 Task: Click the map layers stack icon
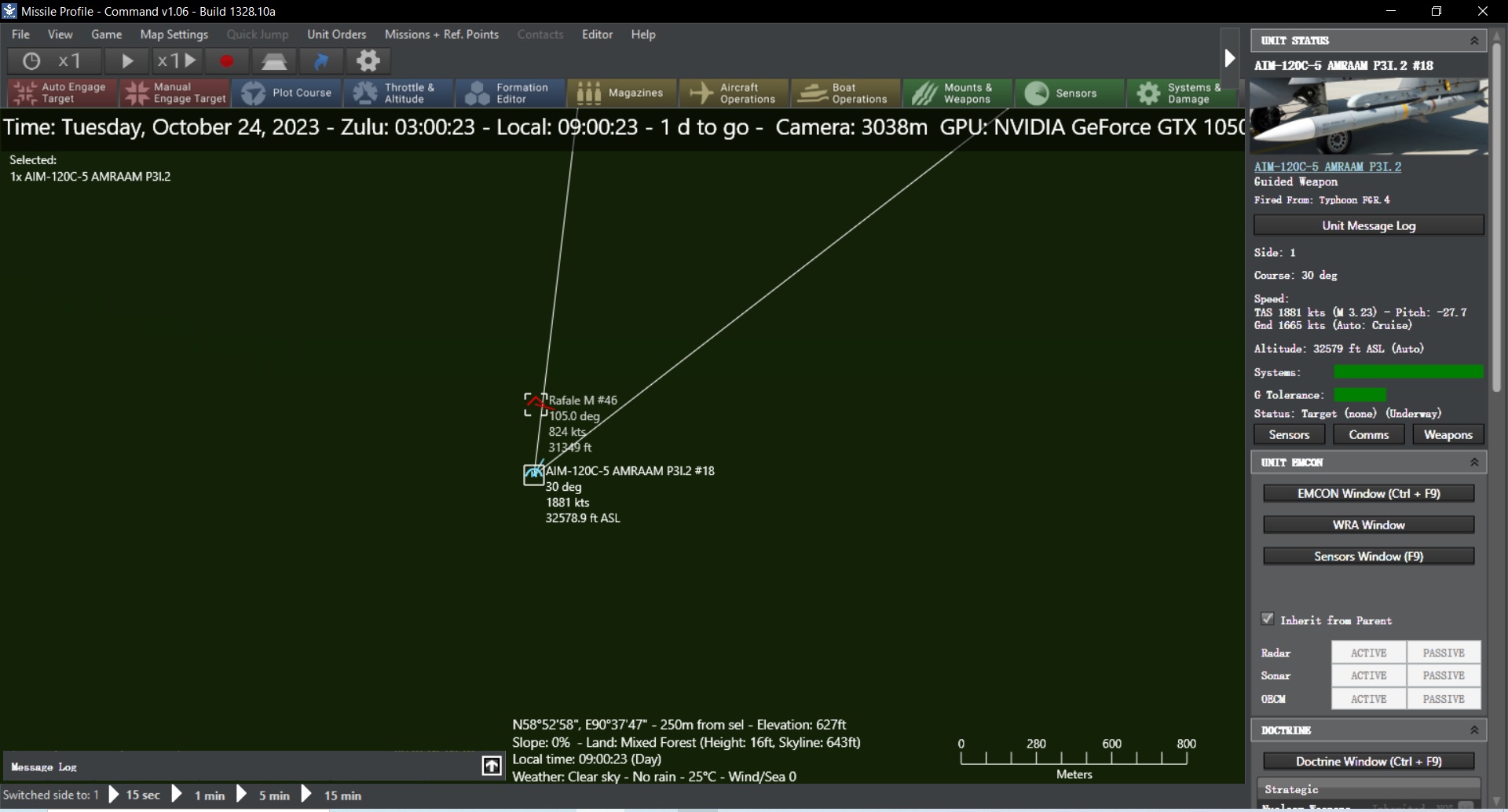click(x=274, y=60)
